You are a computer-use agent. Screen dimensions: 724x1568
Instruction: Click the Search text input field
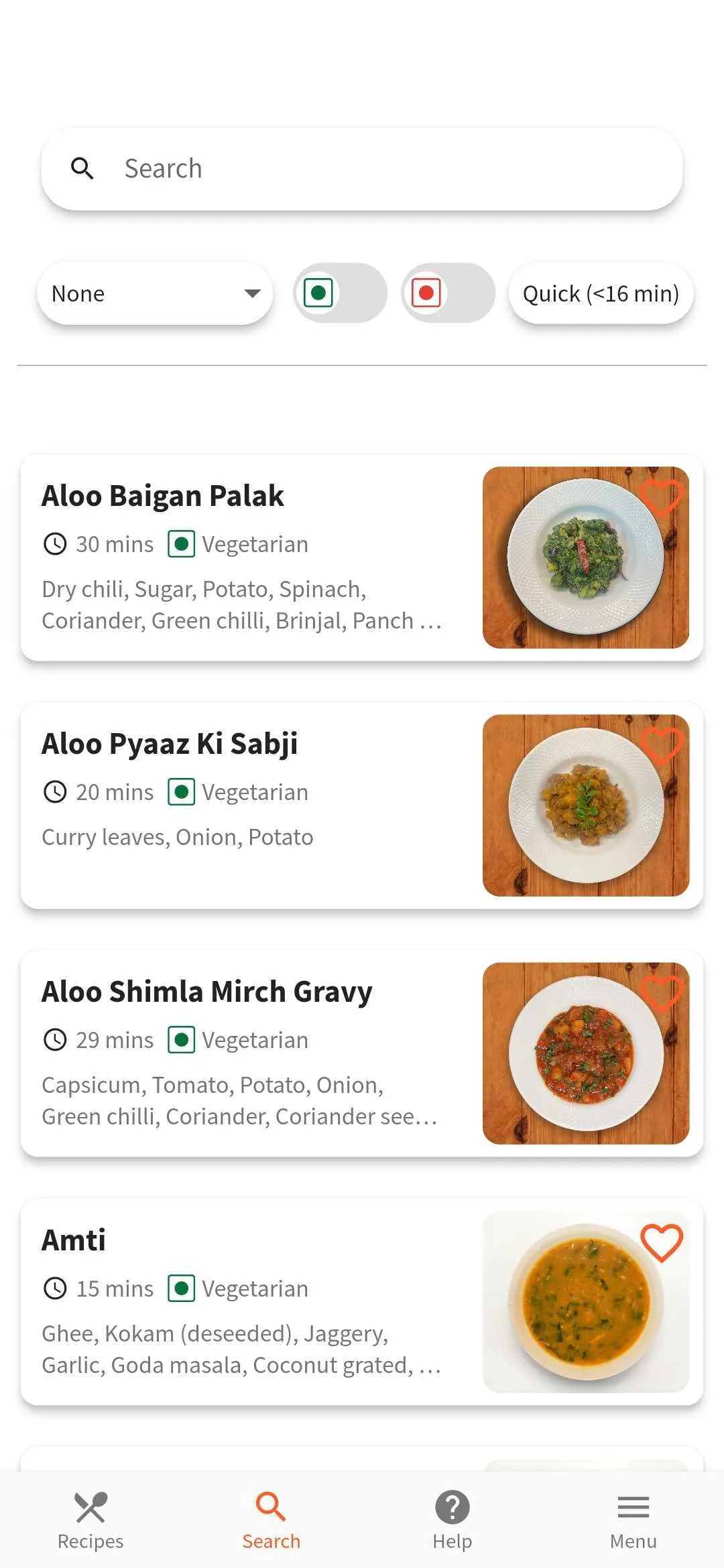362,169
